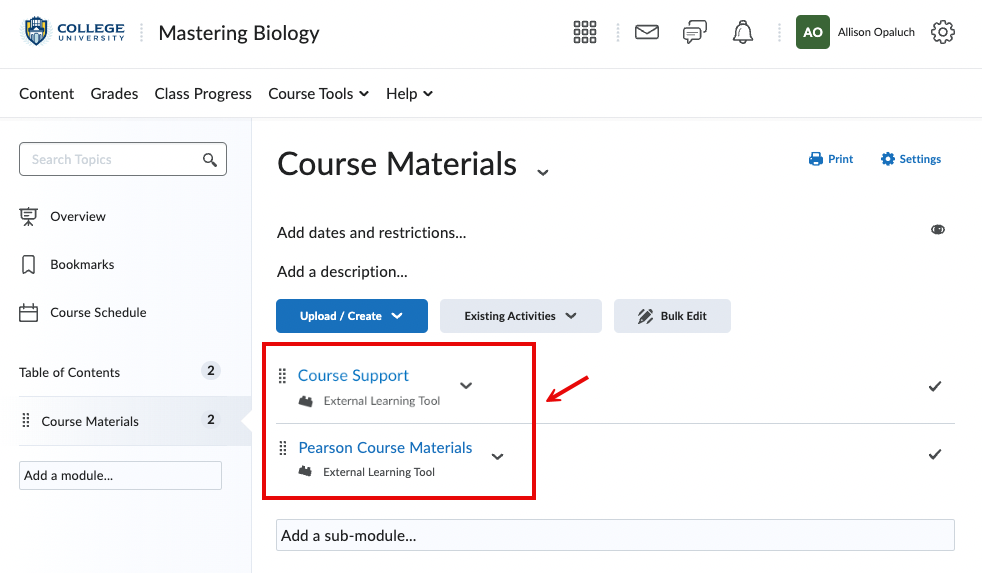Click the Course Support completion checkmark

935,386
